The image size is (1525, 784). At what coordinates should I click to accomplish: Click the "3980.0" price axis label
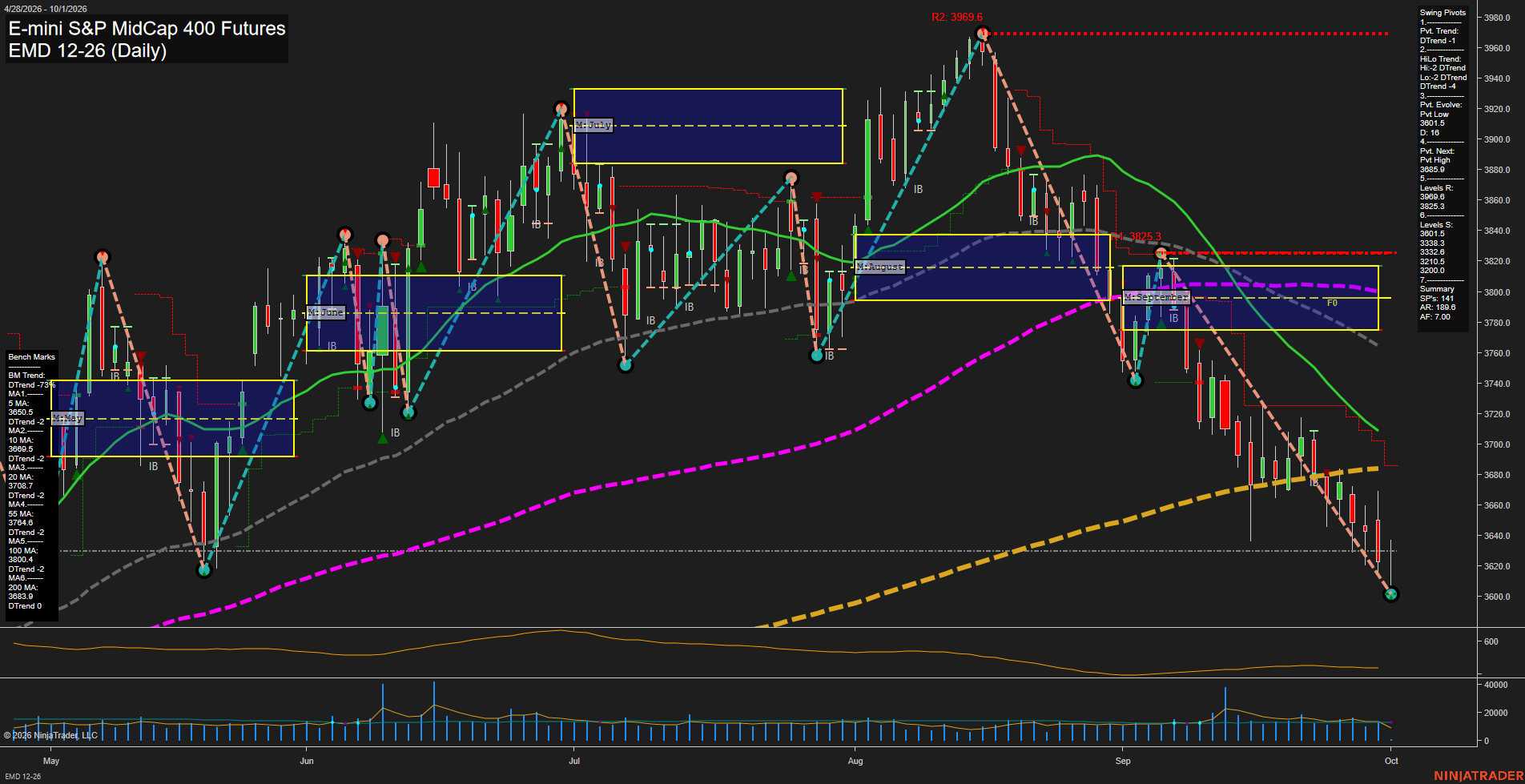(1497, 18)
